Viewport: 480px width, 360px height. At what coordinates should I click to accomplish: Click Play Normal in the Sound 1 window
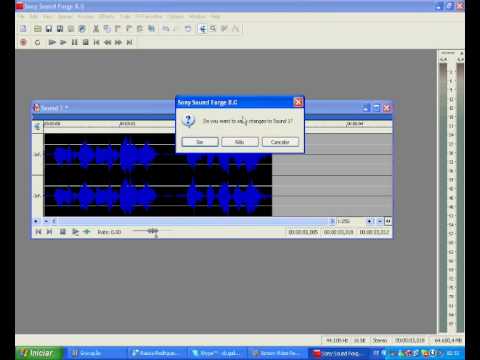75,232
